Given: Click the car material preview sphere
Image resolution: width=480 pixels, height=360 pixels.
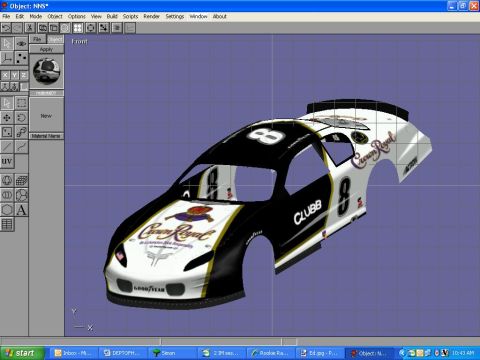Looking at the screenshot, I should pos(46,71).
